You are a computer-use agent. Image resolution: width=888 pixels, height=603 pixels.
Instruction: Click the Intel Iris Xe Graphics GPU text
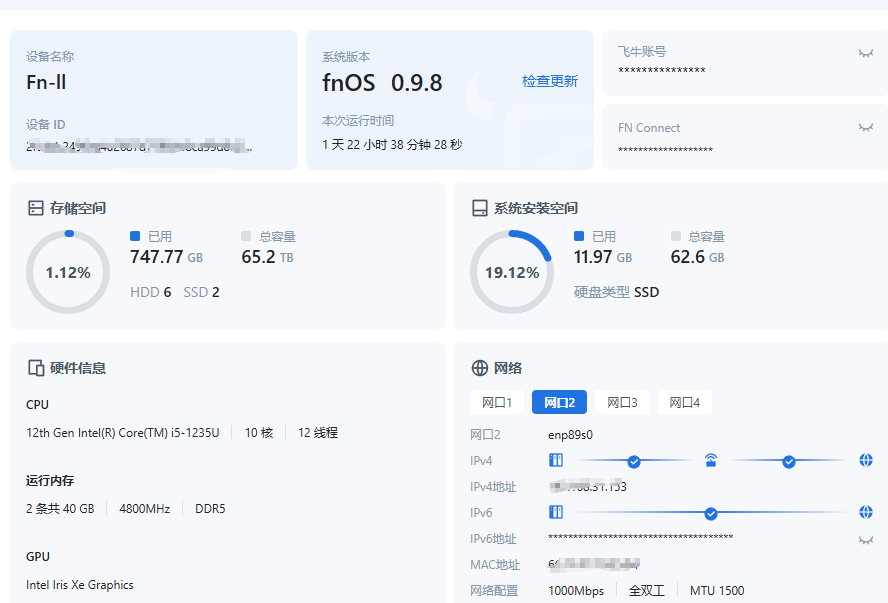click(80, 585)
